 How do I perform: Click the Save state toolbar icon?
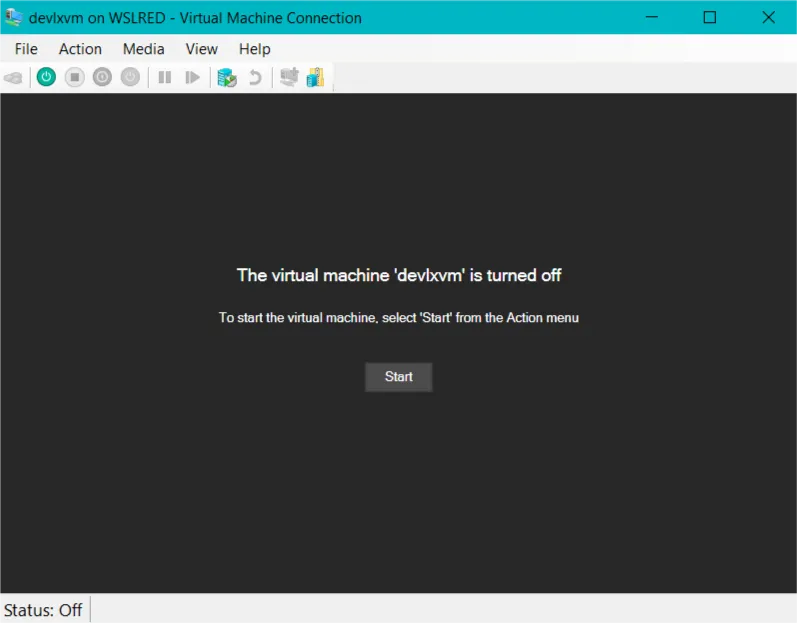click(130, 78)
